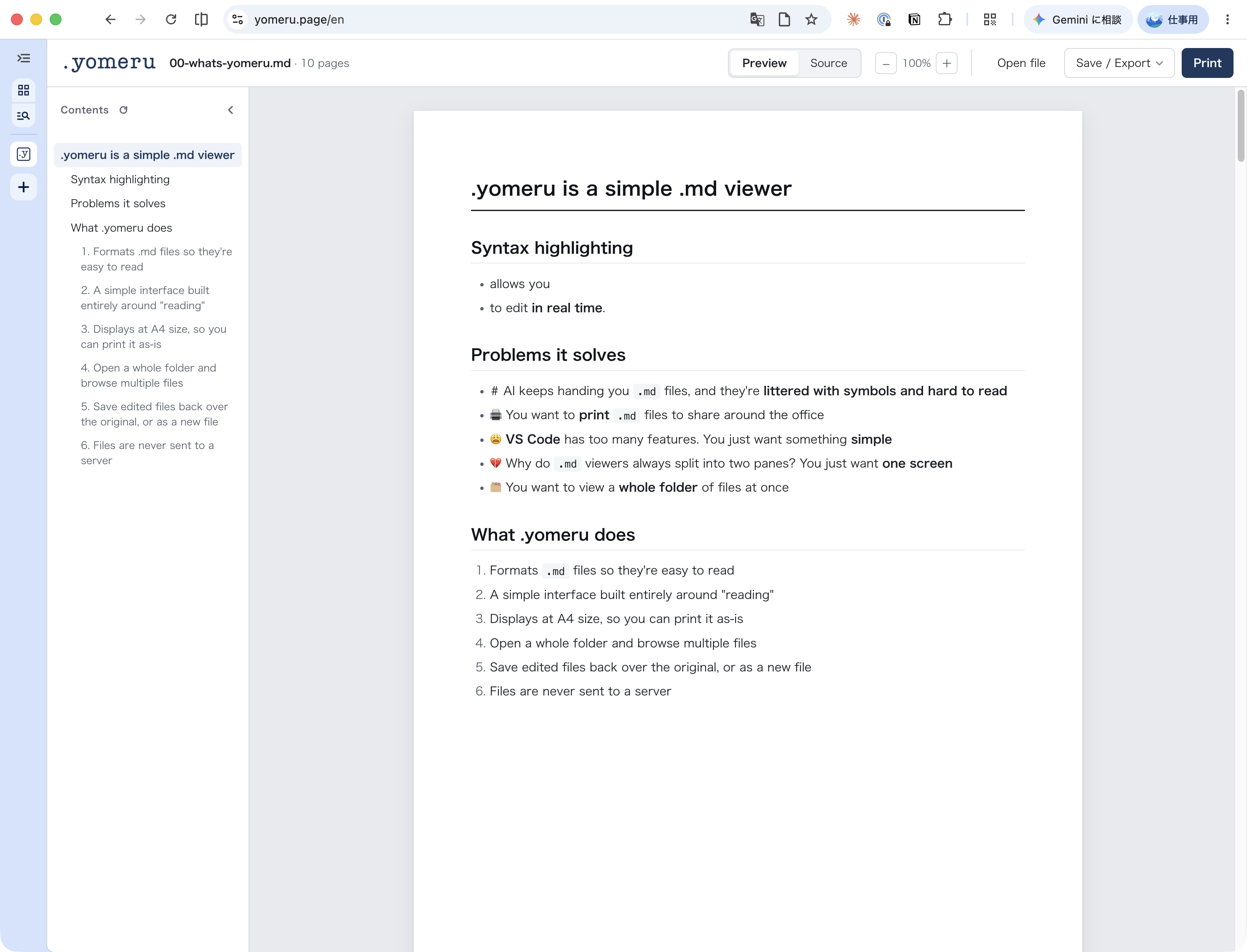Collapse the Contents panel chevron
The width and height of the screenshot is (1247, 952).
coord(230,110)
